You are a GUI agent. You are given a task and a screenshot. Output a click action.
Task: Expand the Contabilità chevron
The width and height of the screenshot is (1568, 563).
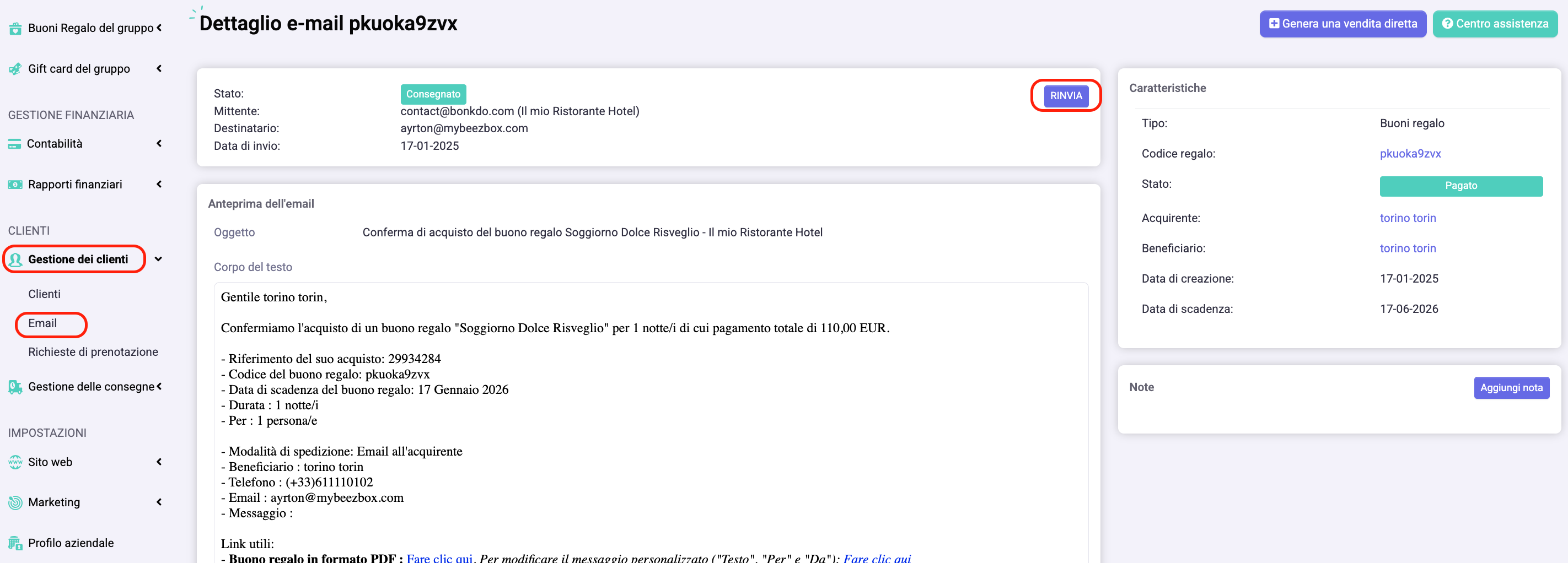coord(159,143)
